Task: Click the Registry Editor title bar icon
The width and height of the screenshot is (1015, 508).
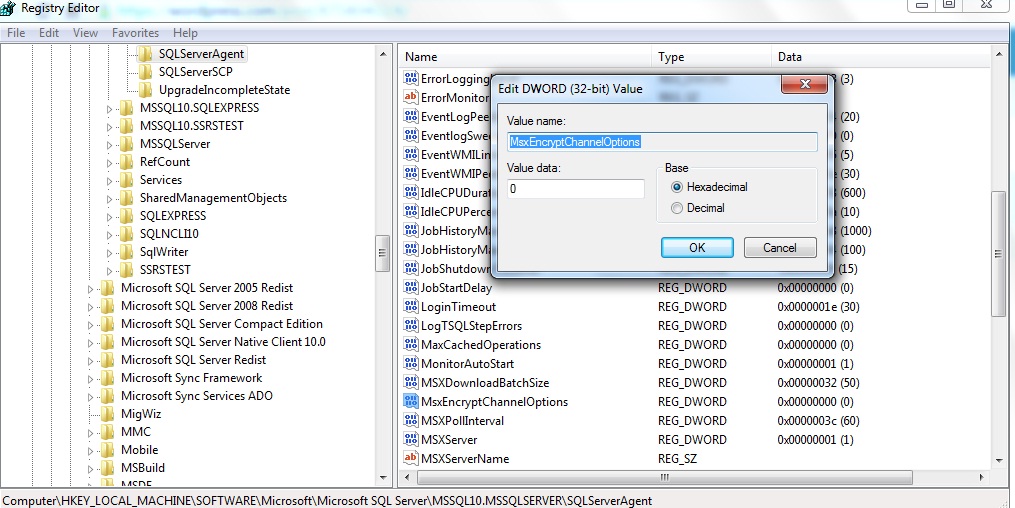Action: tap(9, 7)
